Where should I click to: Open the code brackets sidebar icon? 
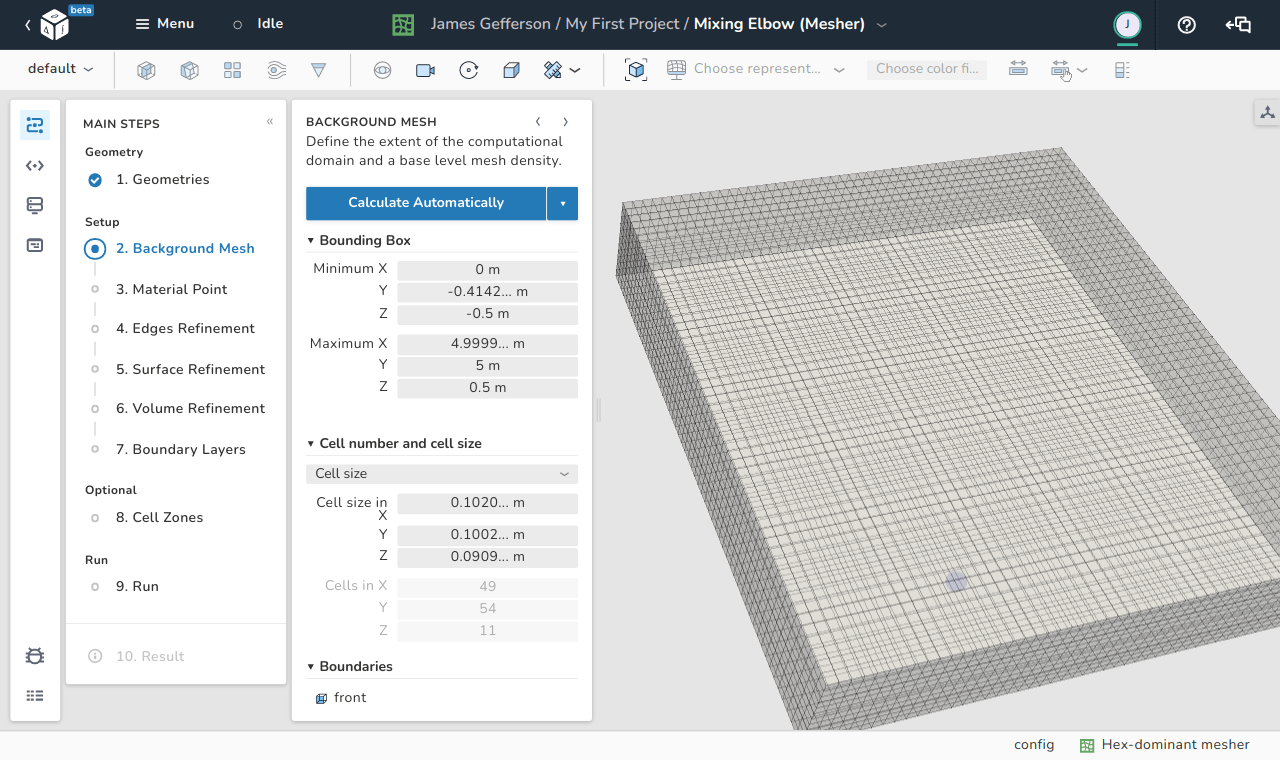(35, 166)
